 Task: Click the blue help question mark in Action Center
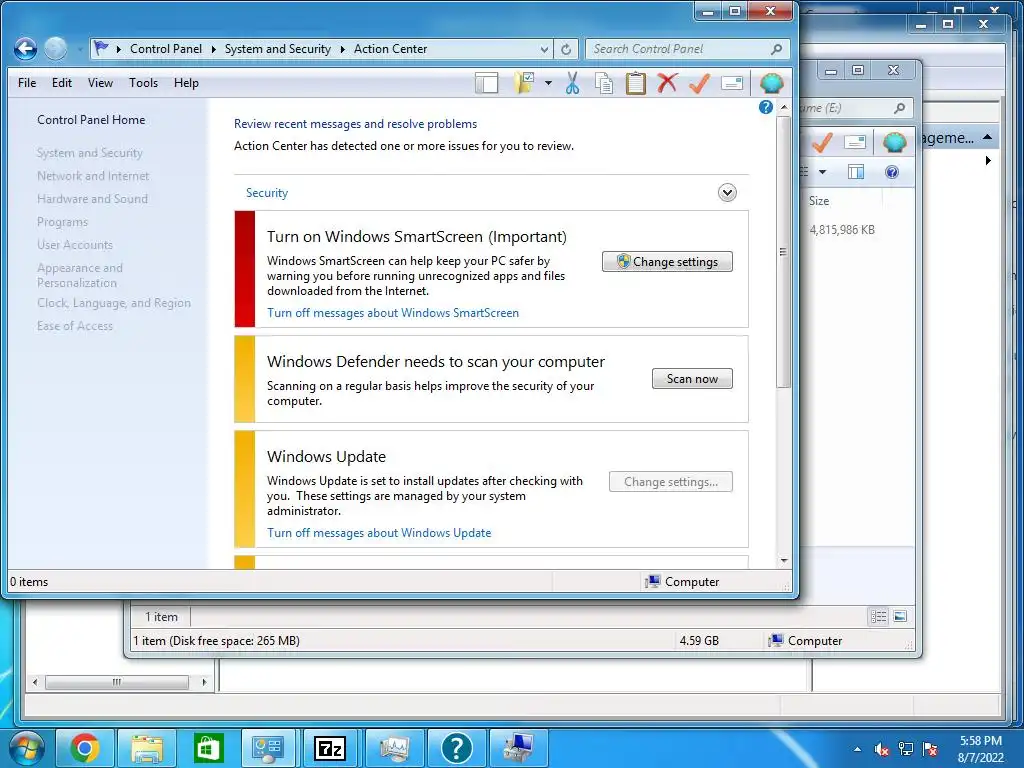(766, 107)
